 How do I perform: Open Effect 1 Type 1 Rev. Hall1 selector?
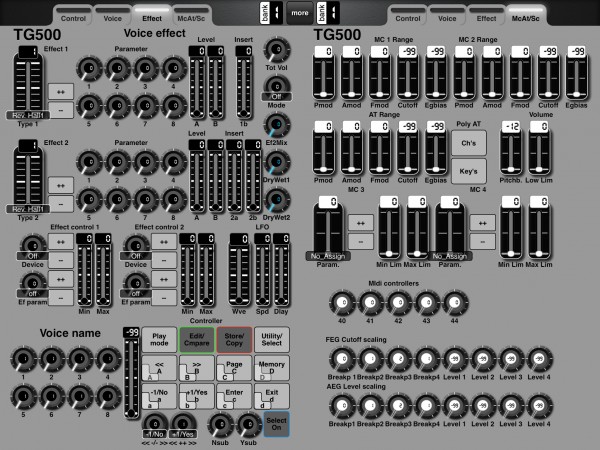[28, 83]
